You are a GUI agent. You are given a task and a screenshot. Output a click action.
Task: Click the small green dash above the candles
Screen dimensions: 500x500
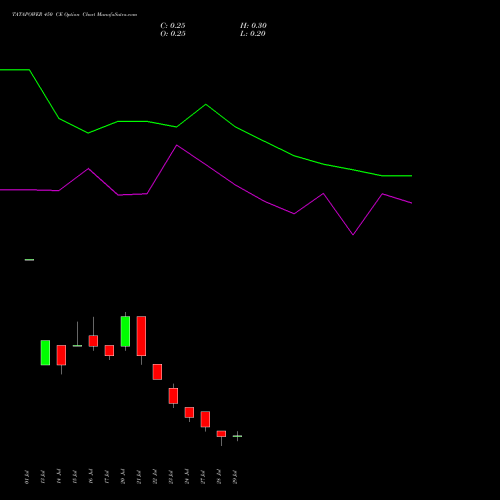pyautogui.click(x=29, y=260)
